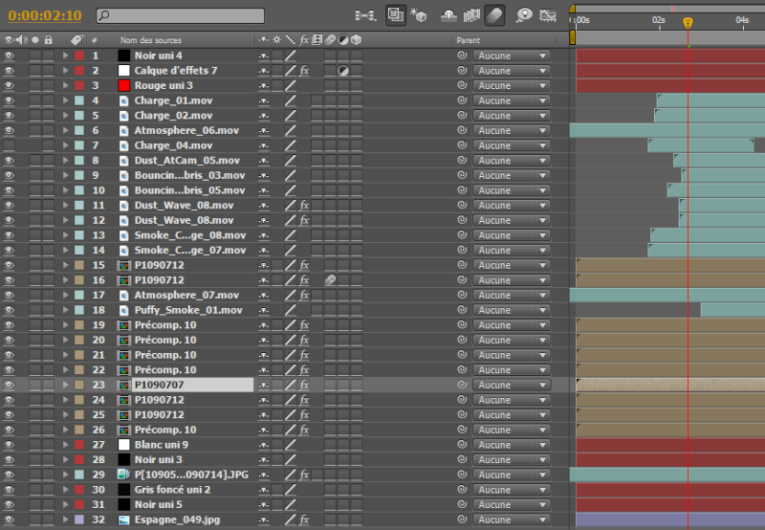This screenshot has height=530, width=765.
Task: Click the adjustment layer switch on Calque d'effets 7
Action: (x=343, y=71)
